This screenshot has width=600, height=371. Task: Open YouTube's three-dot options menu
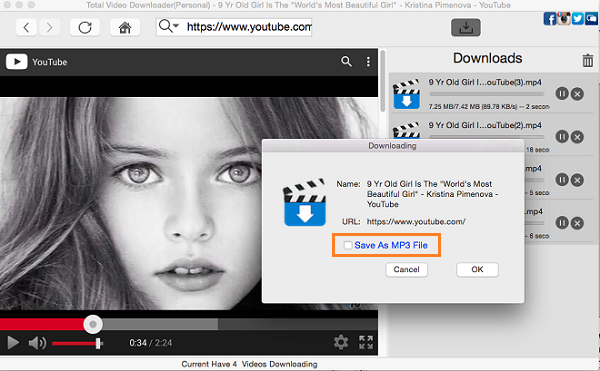pos(368,62)
